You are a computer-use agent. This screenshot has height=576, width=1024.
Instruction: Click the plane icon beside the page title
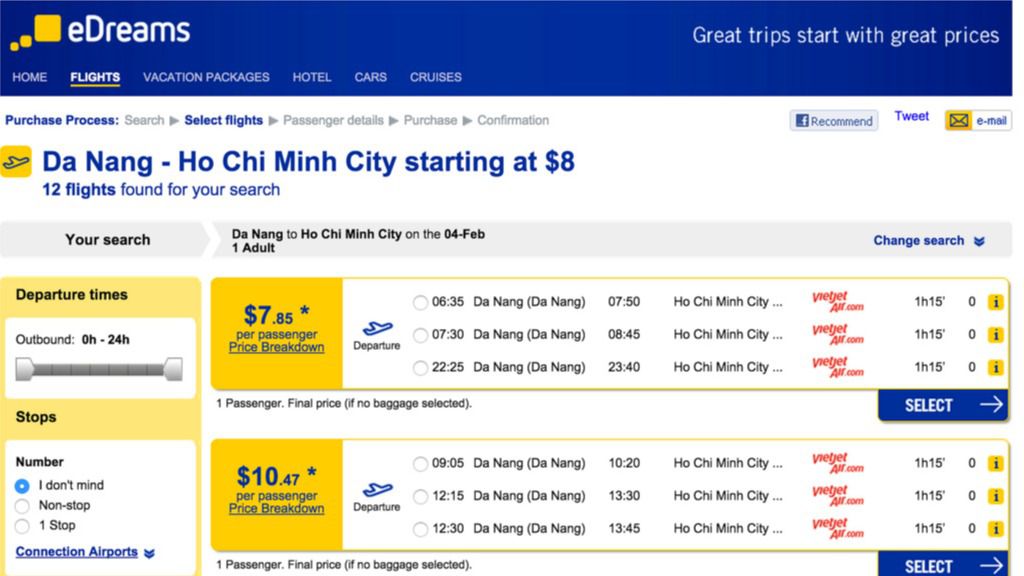pos(16,162)
